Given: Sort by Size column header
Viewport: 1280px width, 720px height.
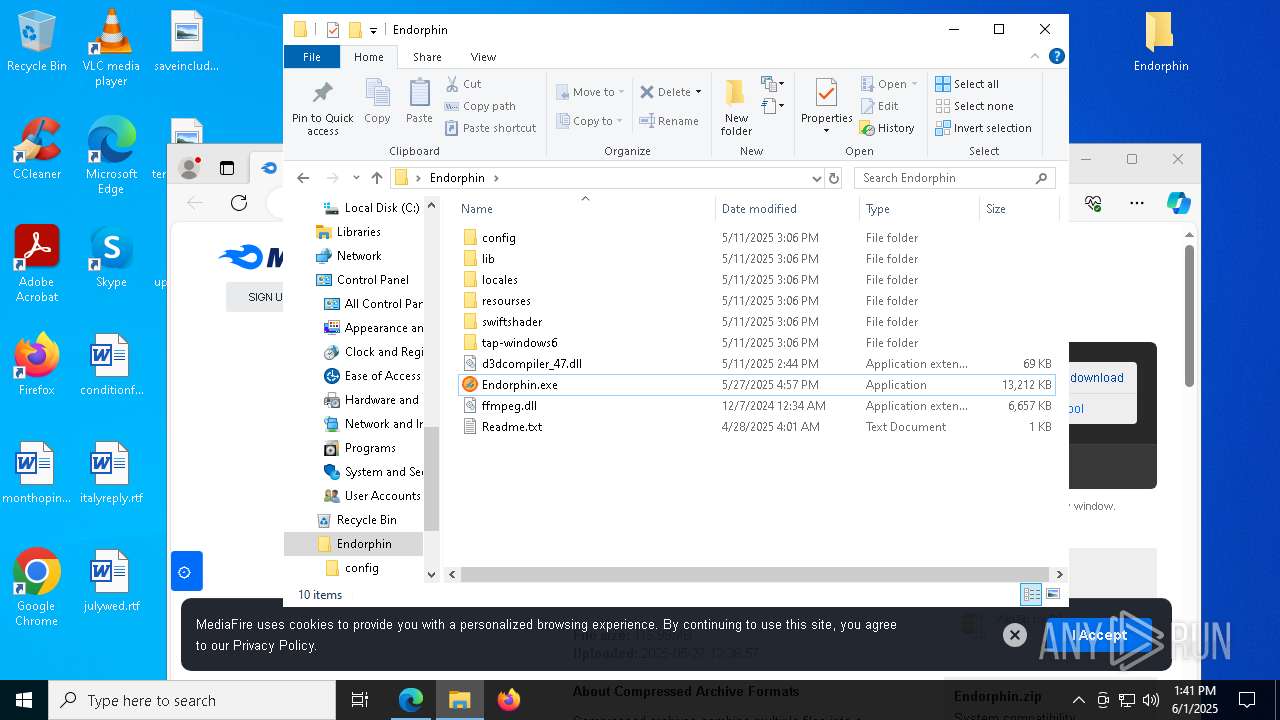Looking at the screenshot, I should coord(1018,209).
